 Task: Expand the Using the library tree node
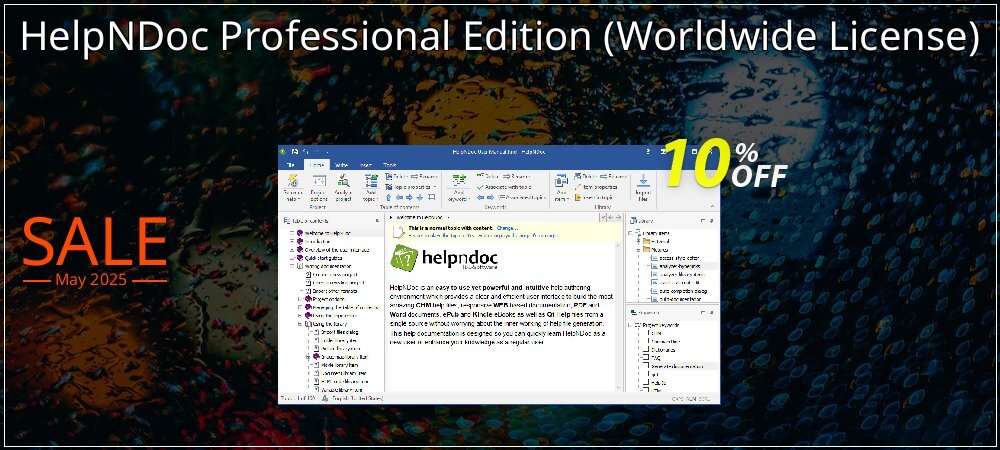pos(300,324)
